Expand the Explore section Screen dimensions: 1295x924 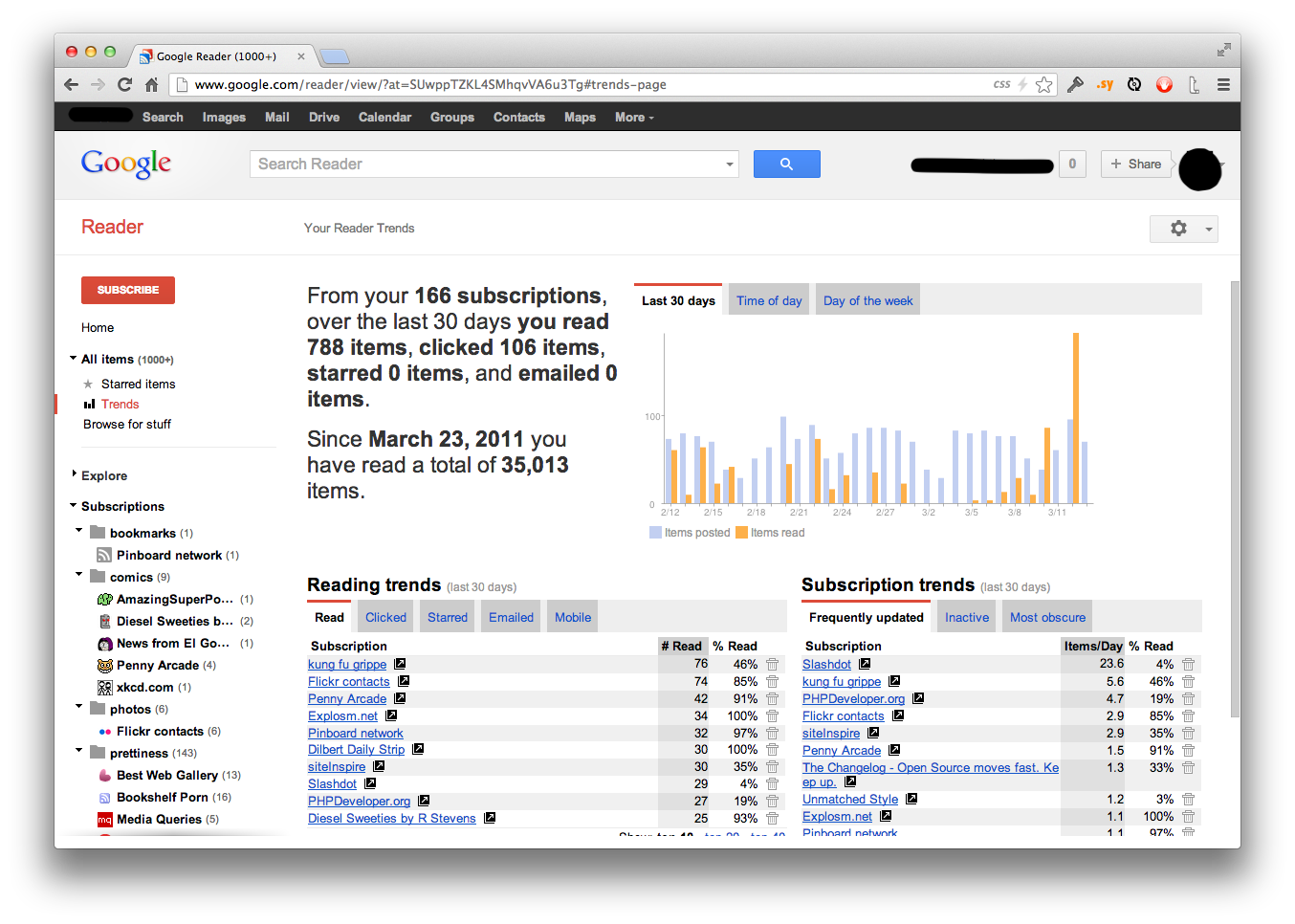[74, 474]
